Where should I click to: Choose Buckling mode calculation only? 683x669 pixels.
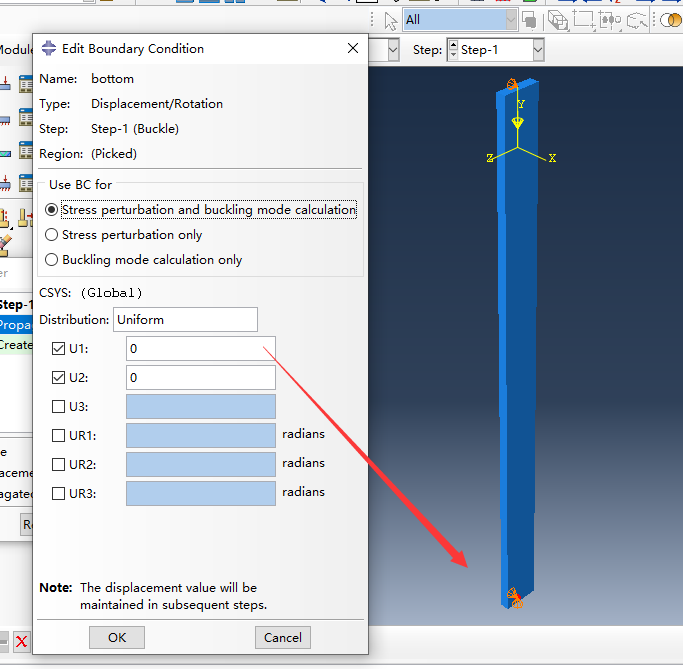[52, 260]
